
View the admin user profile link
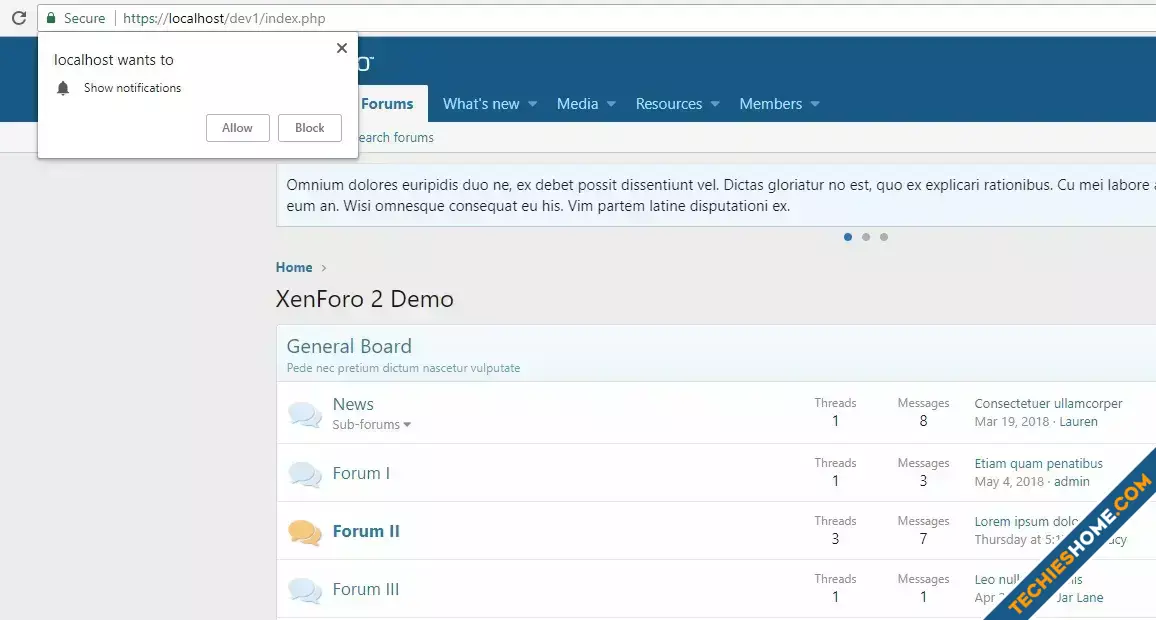click(x=1072, y=481)
